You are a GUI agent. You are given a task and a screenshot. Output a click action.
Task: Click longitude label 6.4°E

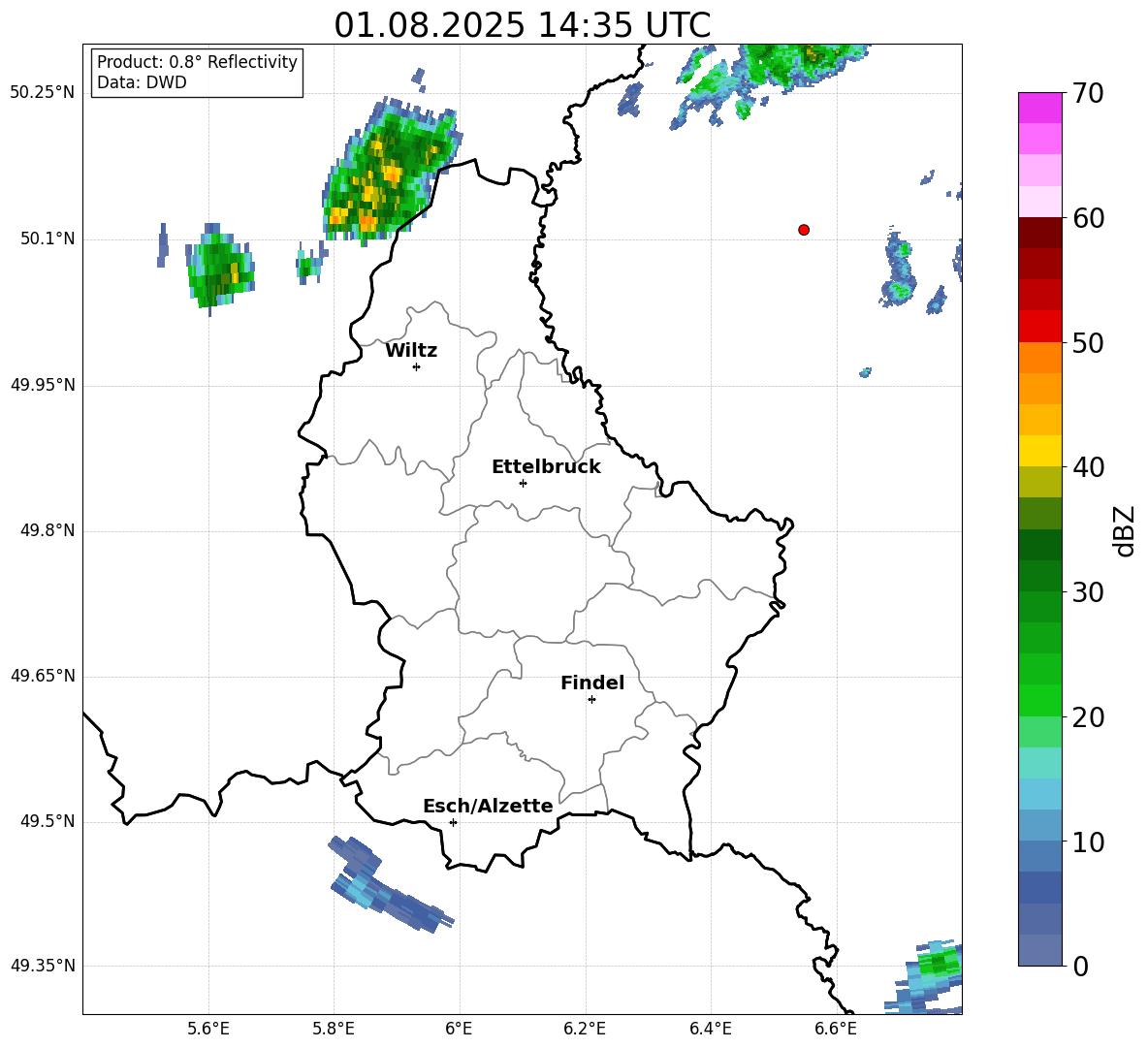[x=710, y=1029]
